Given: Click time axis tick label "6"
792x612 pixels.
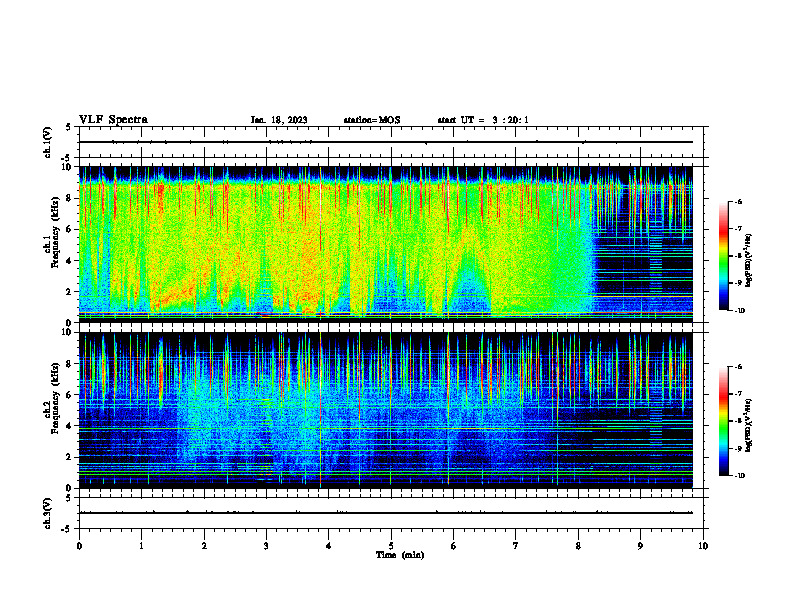Looking at the screenshot, I should [454, 546].
